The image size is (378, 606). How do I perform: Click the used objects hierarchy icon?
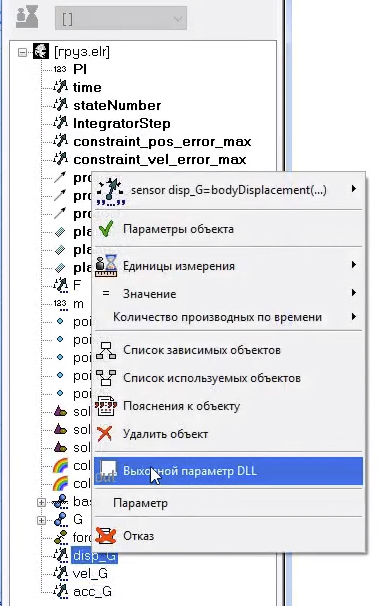106,378
